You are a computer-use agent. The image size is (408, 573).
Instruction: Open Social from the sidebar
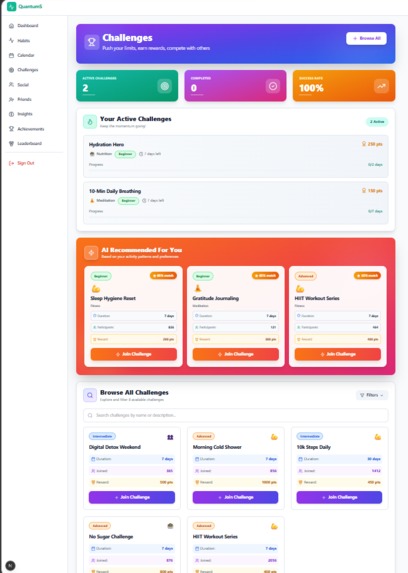(x=24, y=84)
